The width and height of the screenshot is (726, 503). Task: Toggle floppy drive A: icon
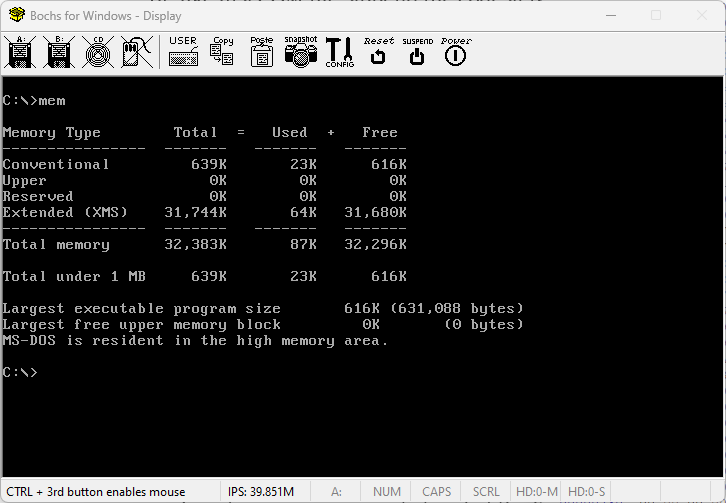(x=20, y=52)
